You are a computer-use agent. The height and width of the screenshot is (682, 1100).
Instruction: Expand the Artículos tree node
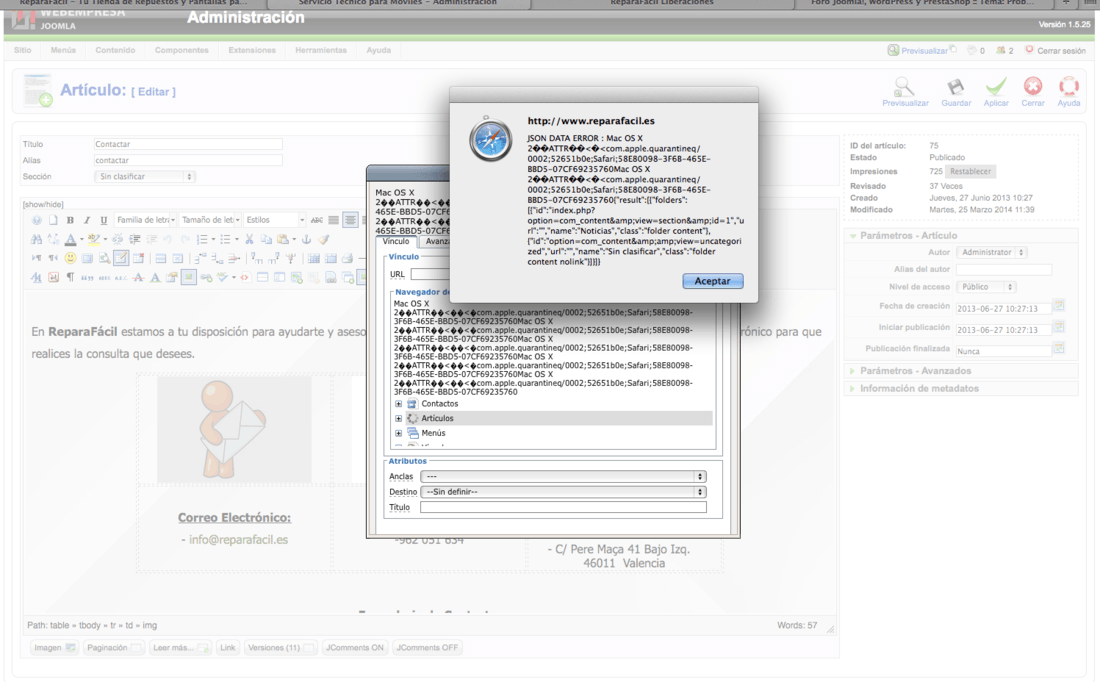click(x=398, y=418)
